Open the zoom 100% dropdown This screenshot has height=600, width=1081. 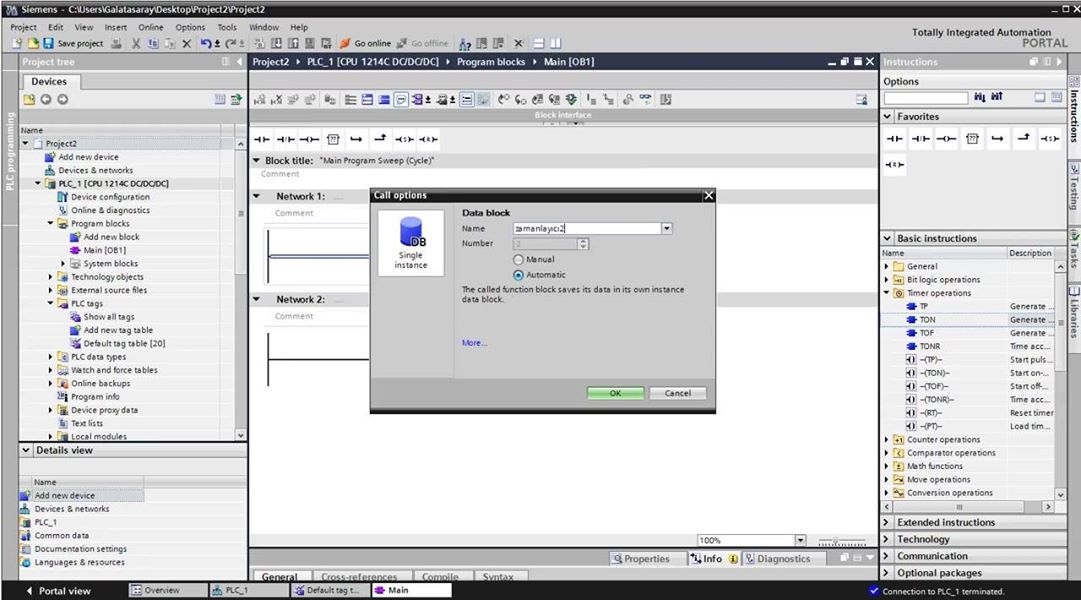coord(800,541)
